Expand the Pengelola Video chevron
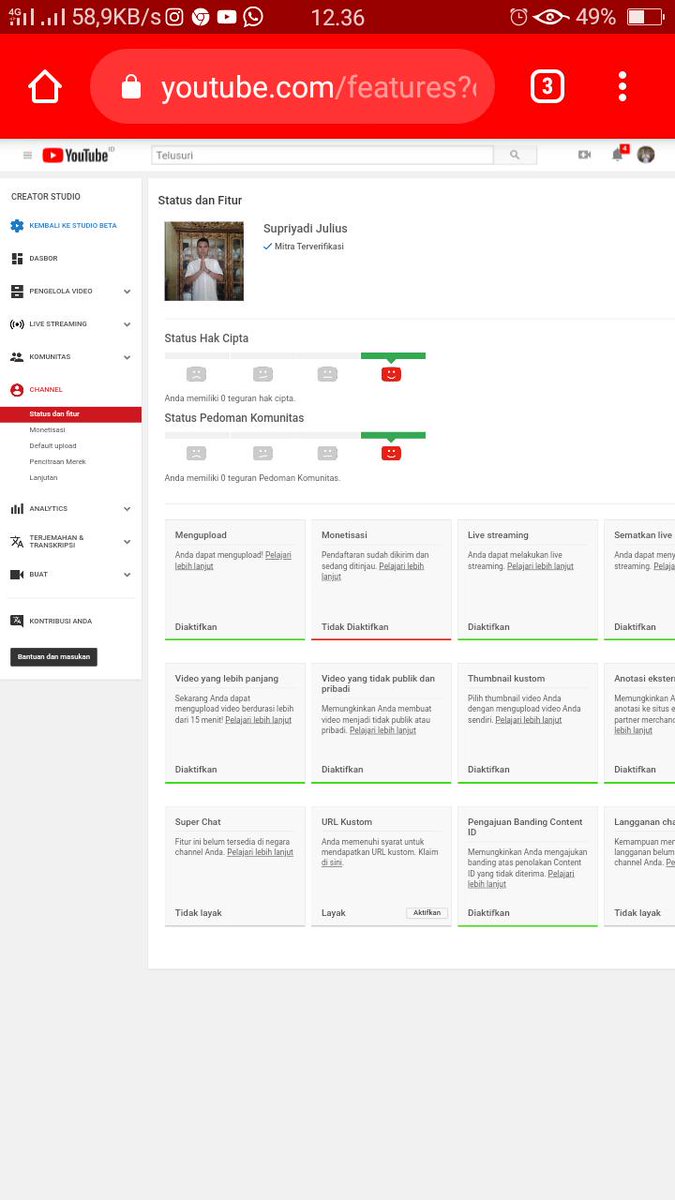 tap(127, 292)
